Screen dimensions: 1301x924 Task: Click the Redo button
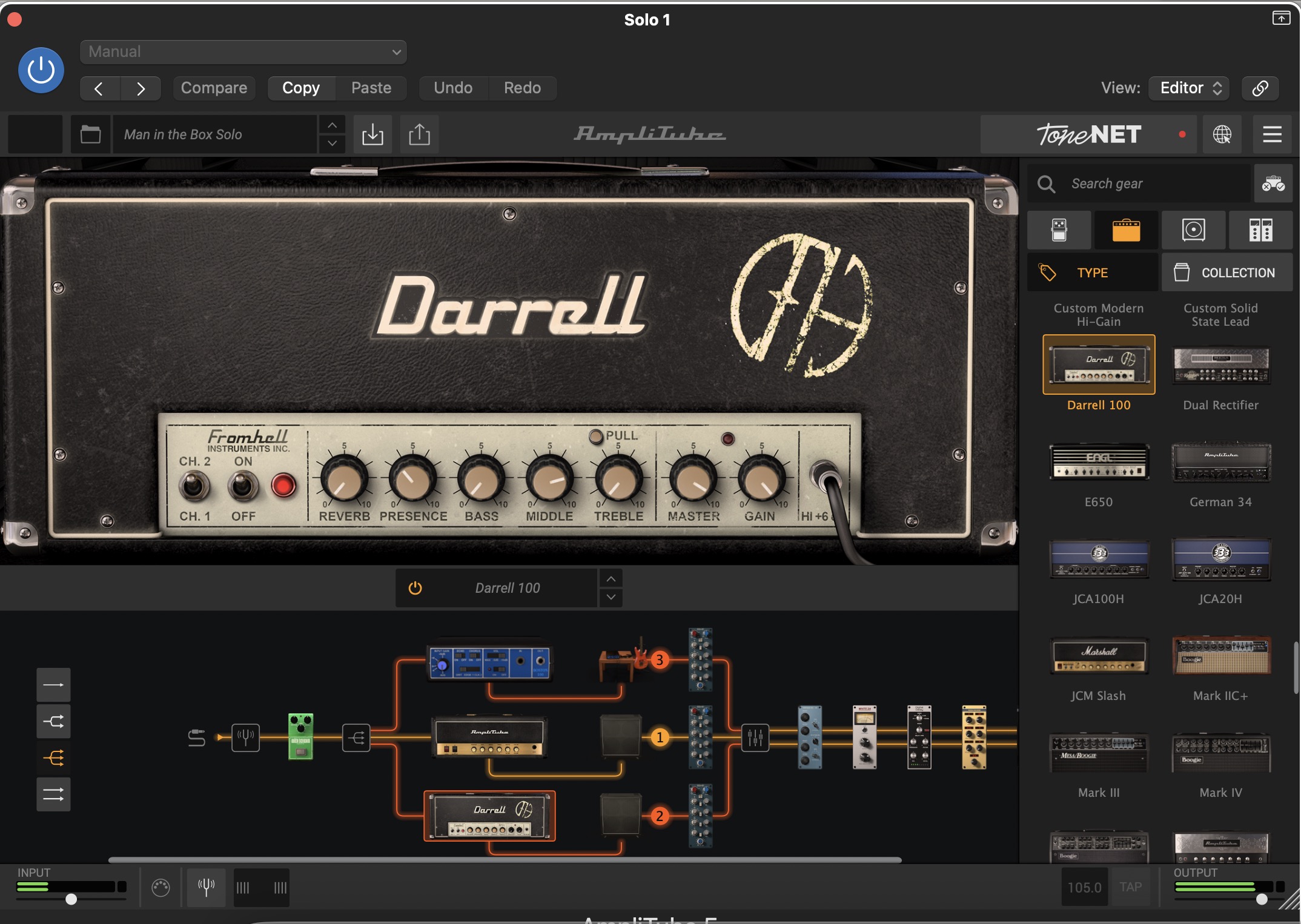tap(522, 88)
